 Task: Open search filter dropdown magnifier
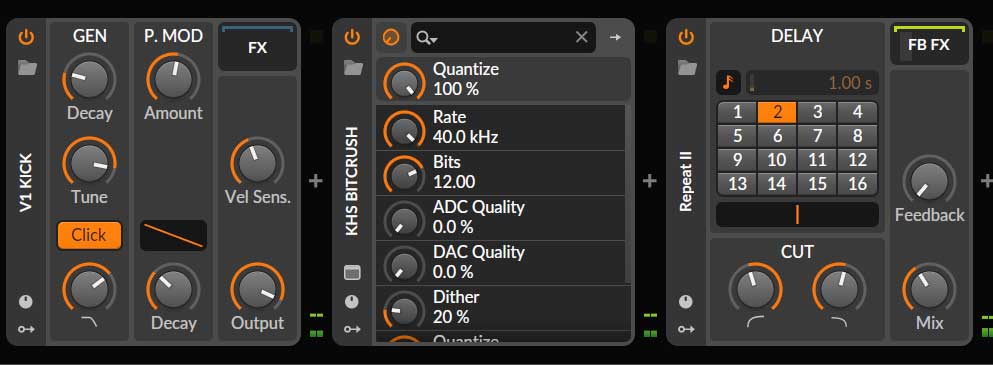[426, 38]
